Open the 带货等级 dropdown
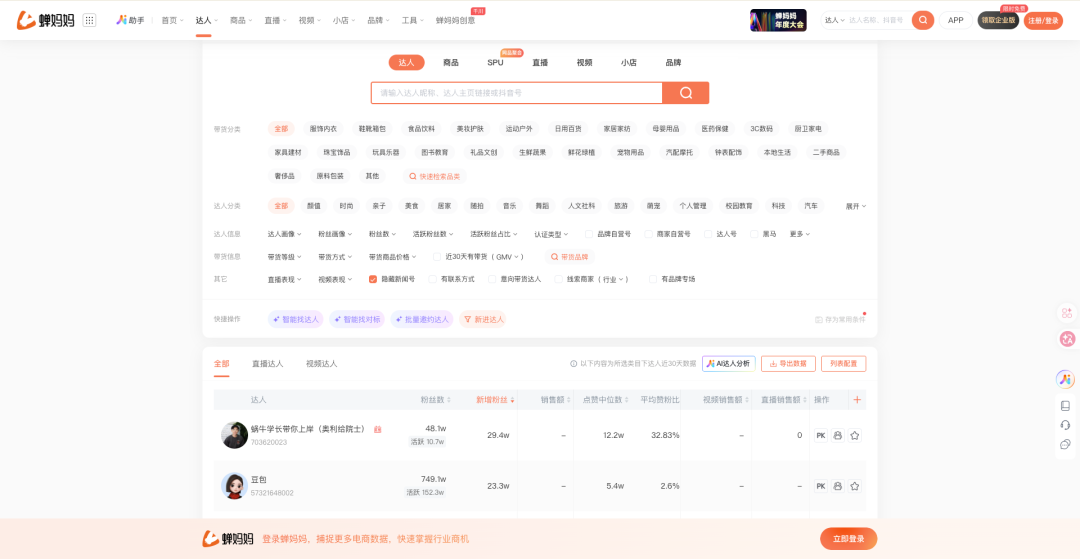This screenshot has width=1080, height=559. [x=284, y=257]
